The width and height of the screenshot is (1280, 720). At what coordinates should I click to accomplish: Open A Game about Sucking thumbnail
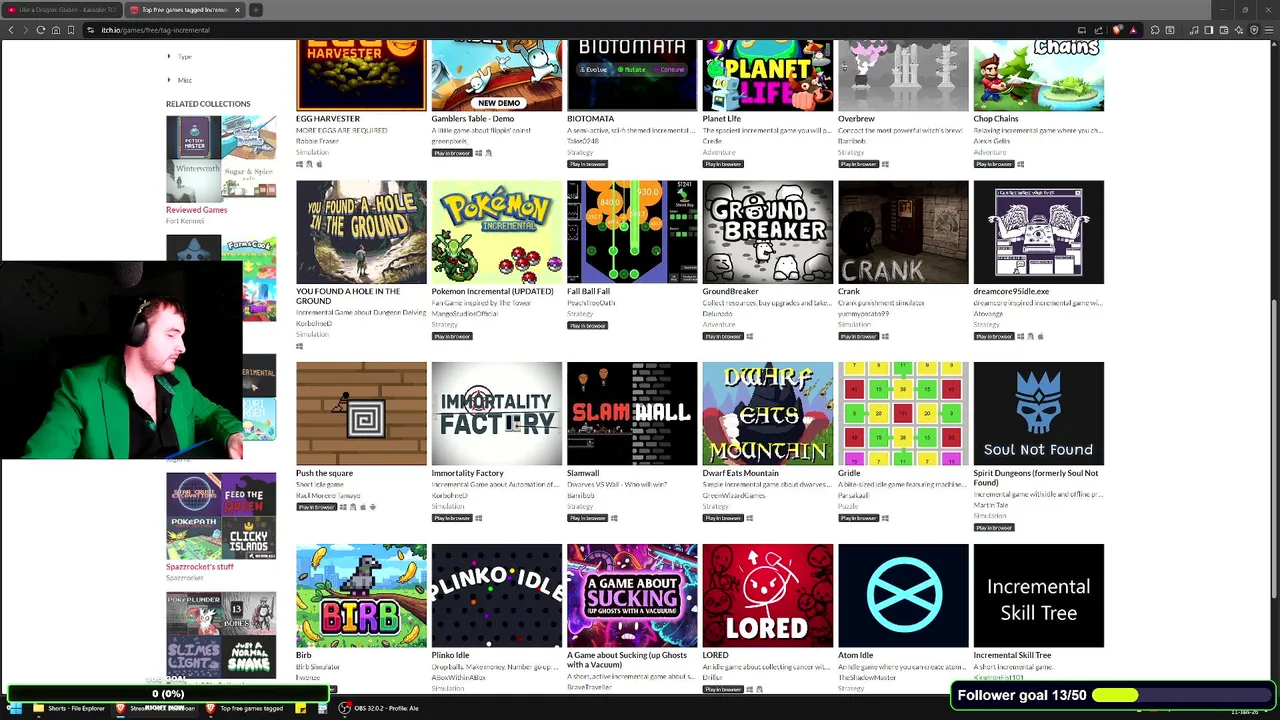[x=632, y=596]
